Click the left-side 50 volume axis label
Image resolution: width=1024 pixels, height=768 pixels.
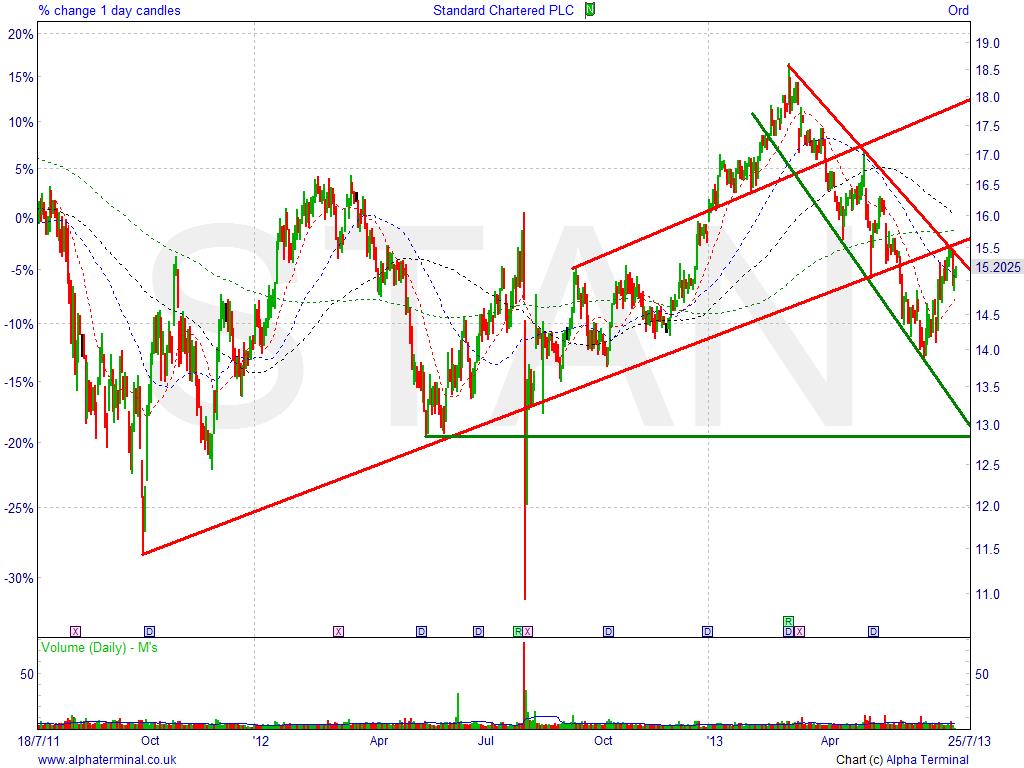(27, 674)
